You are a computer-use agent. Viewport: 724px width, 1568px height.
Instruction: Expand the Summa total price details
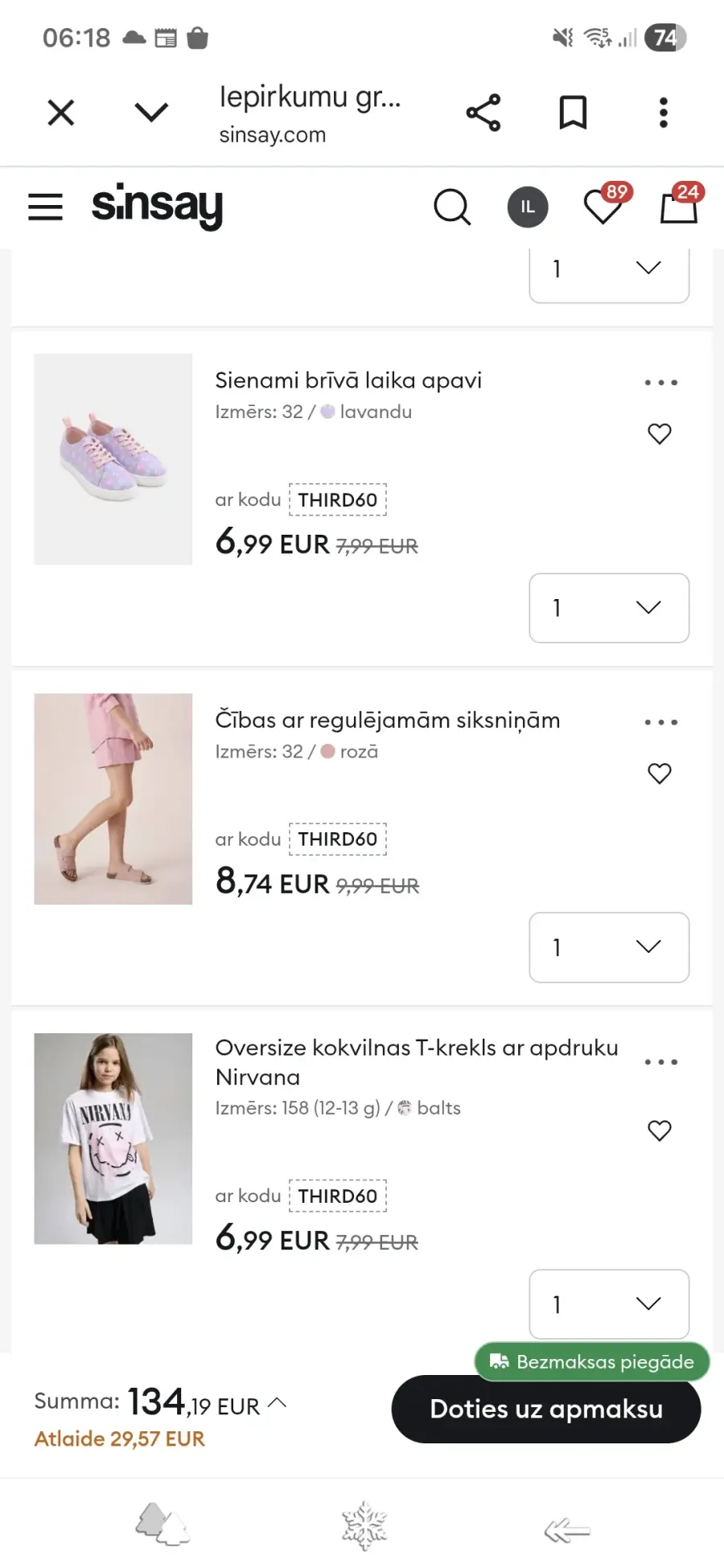[277, 1403]
